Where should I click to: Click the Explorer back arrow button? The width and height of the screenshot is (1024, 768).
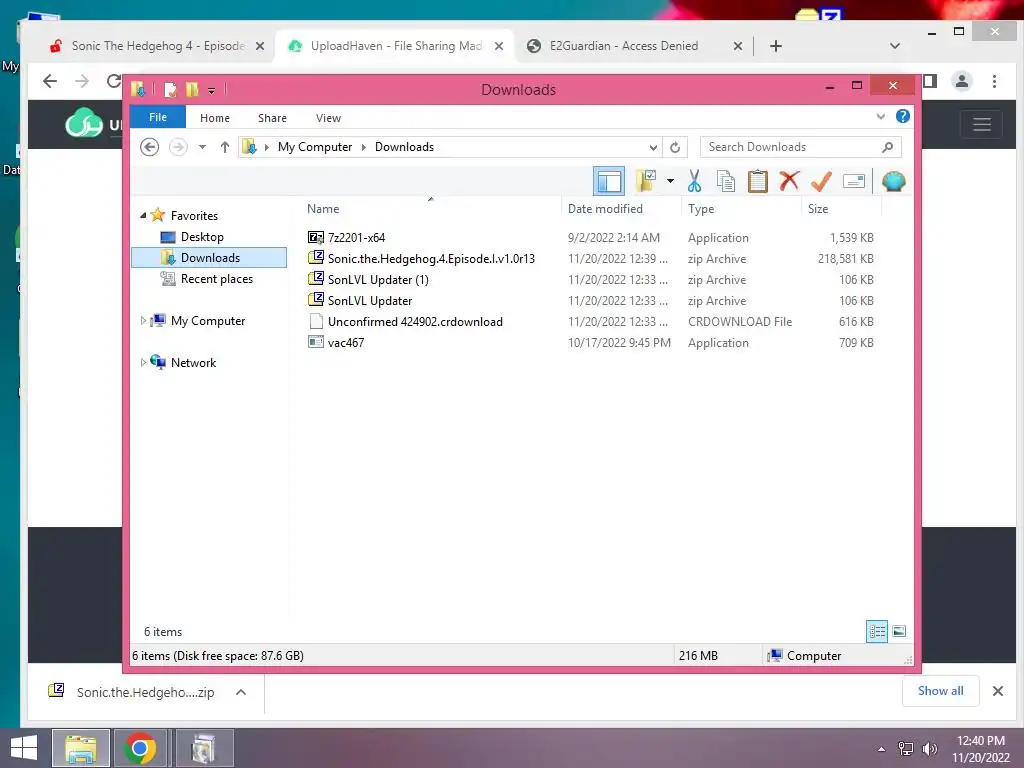coord(150,147)
